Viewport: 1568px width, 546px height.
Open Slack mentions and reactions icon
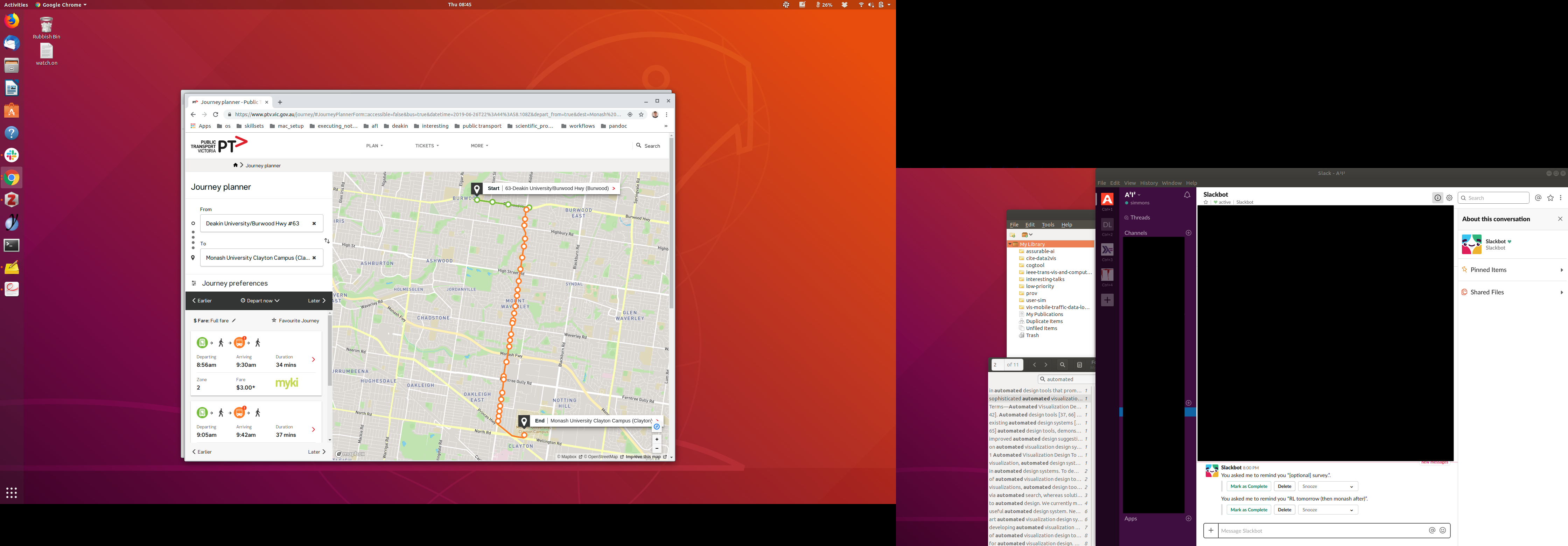(x=1538, y=198)
